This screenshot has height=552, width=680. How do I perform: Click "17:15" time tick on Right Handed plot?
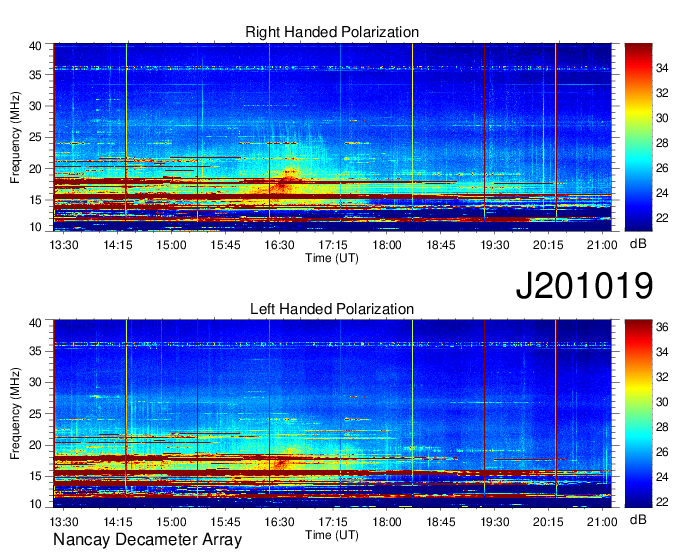click(x=333, y=245)
